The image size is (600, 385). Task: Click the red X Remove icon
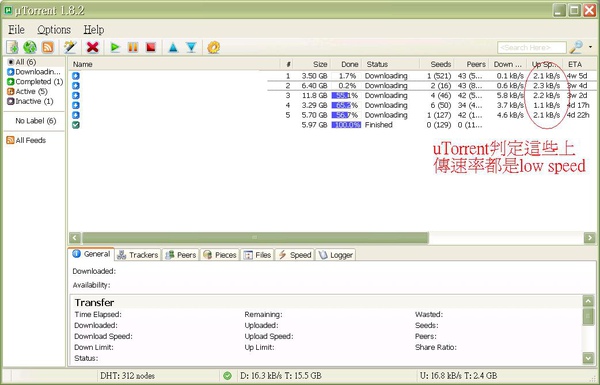[x=93, y=47]
